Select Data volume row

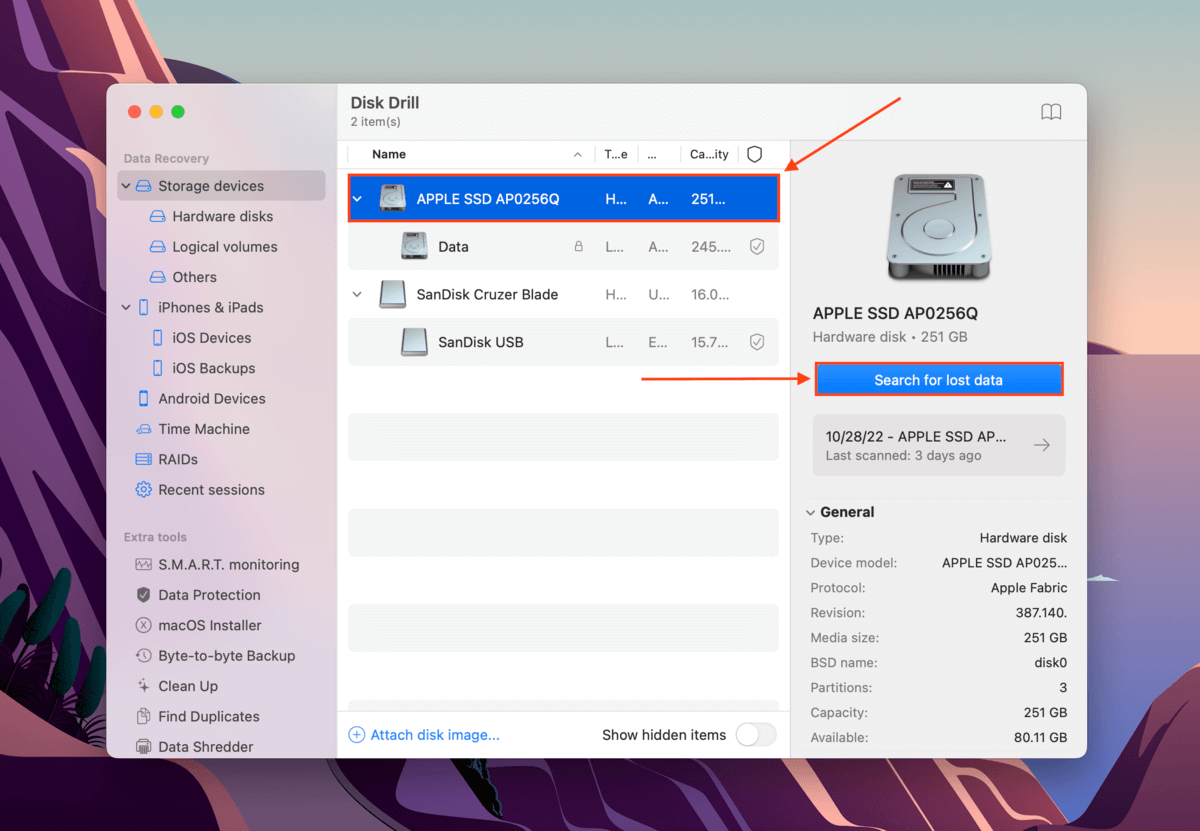coord(563,247)
